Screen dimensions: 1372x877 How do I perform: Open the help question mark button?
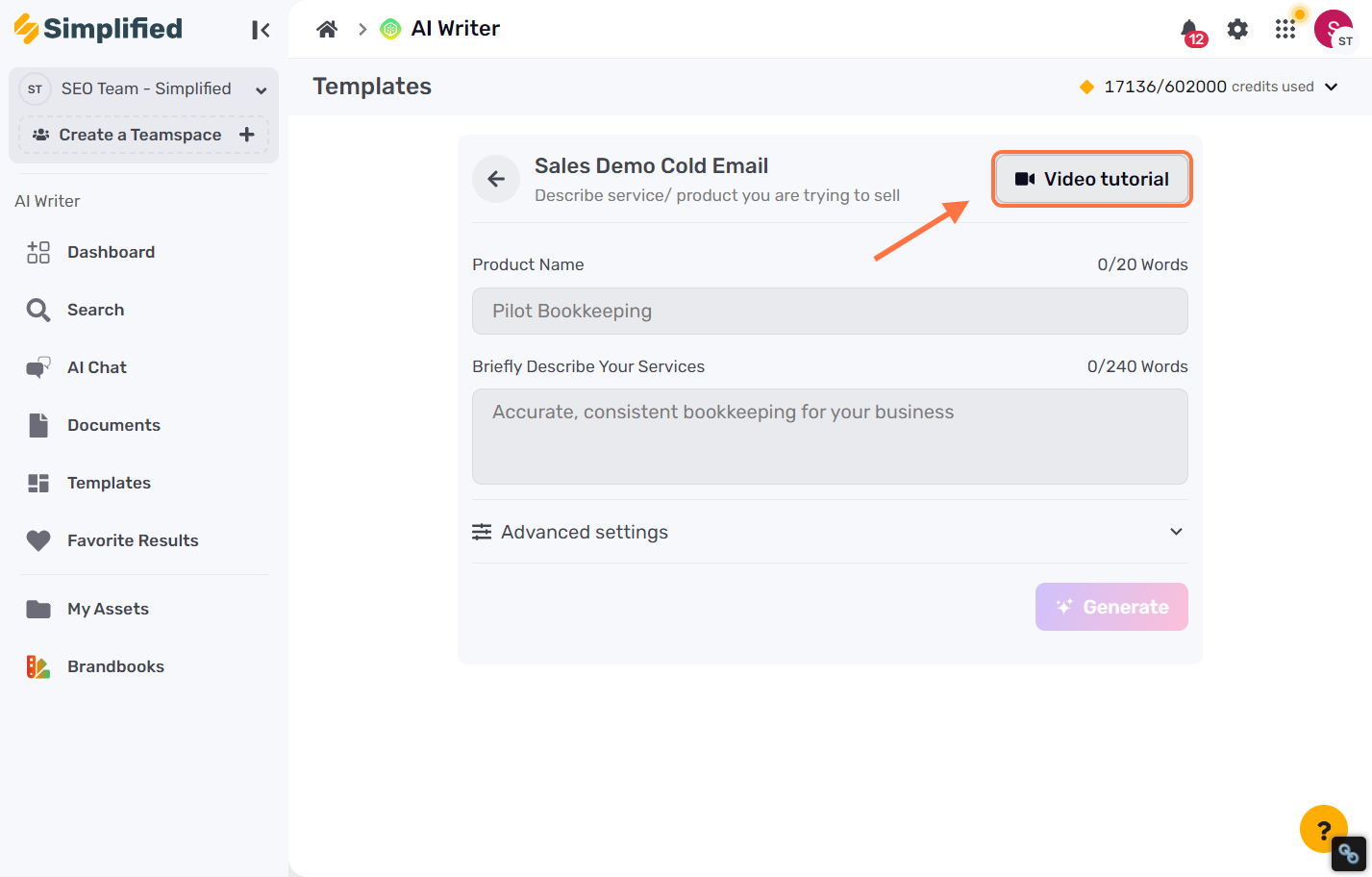[1324, 829]
